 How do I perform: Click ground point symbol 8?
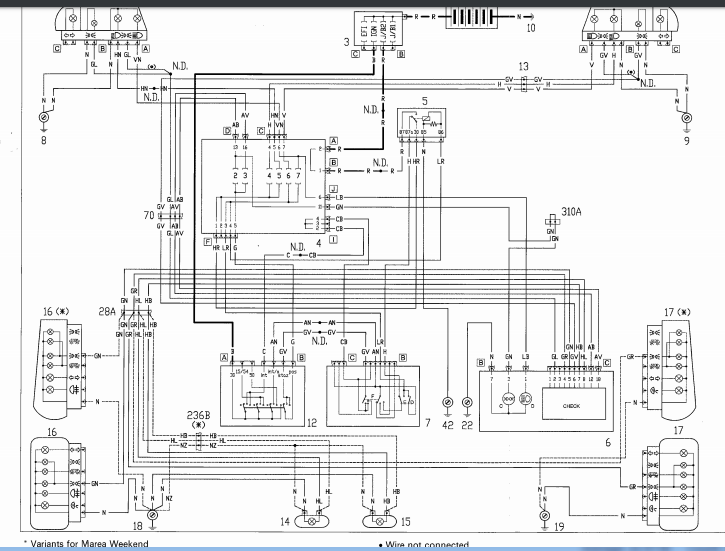pyautogui.click(x=42, y=119)
